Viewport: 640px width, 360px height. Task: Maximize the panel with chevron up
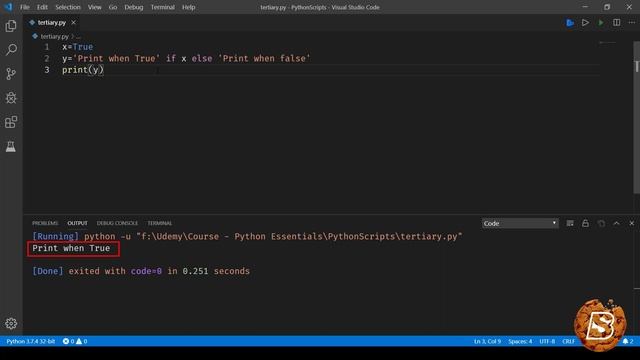(617, 223)
